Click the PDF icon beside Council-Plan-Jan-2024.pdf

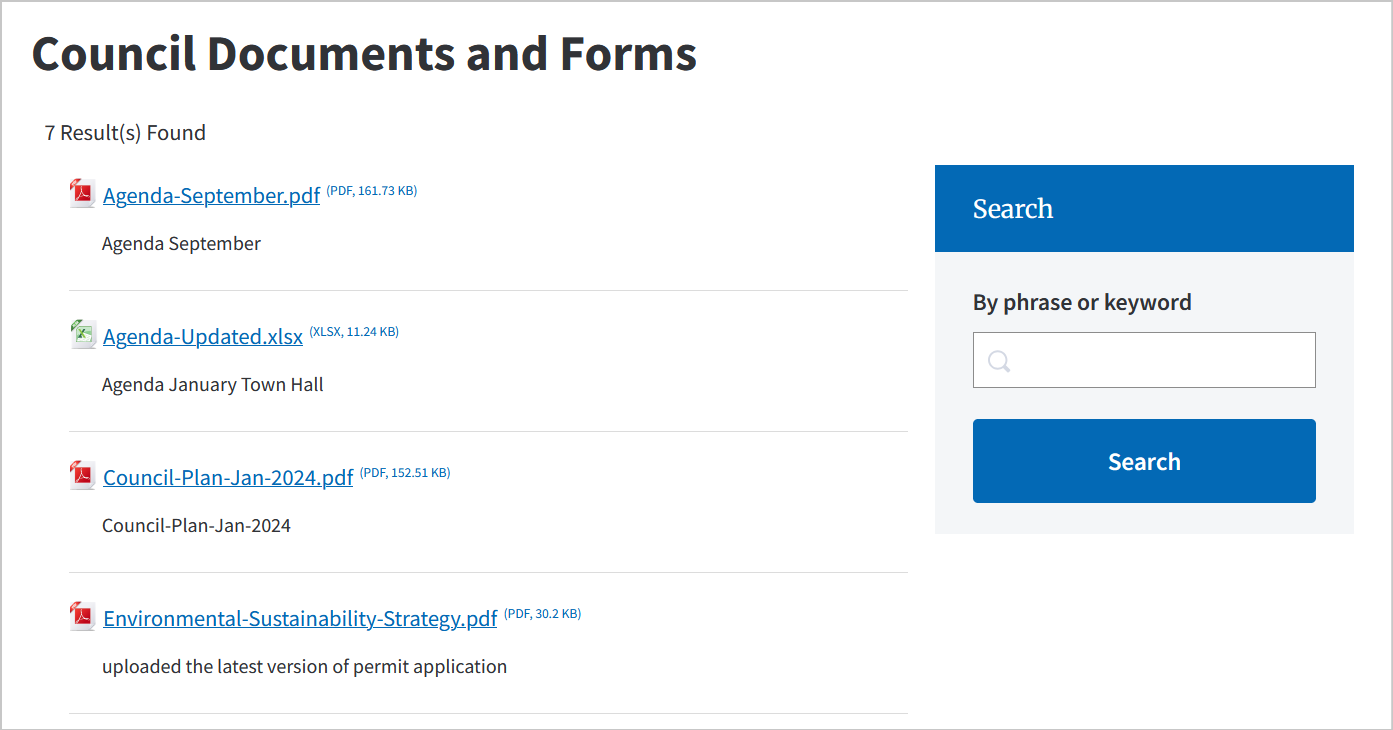pyautogui.click(x=81, y=475)
